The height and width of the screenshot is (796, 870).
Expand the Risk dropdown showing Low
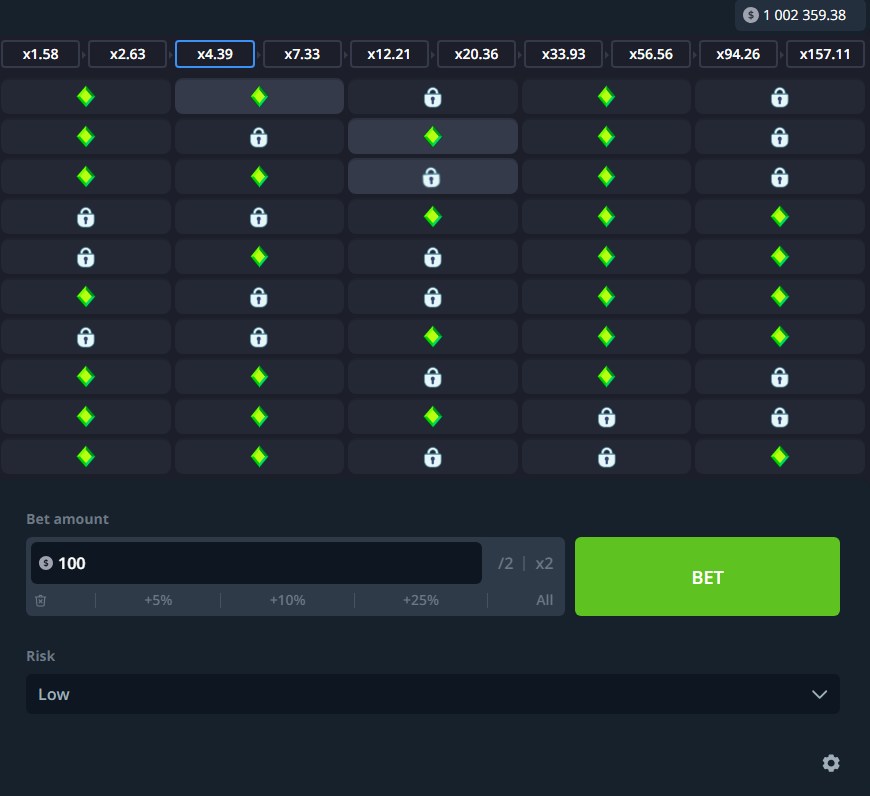(432, 694)
